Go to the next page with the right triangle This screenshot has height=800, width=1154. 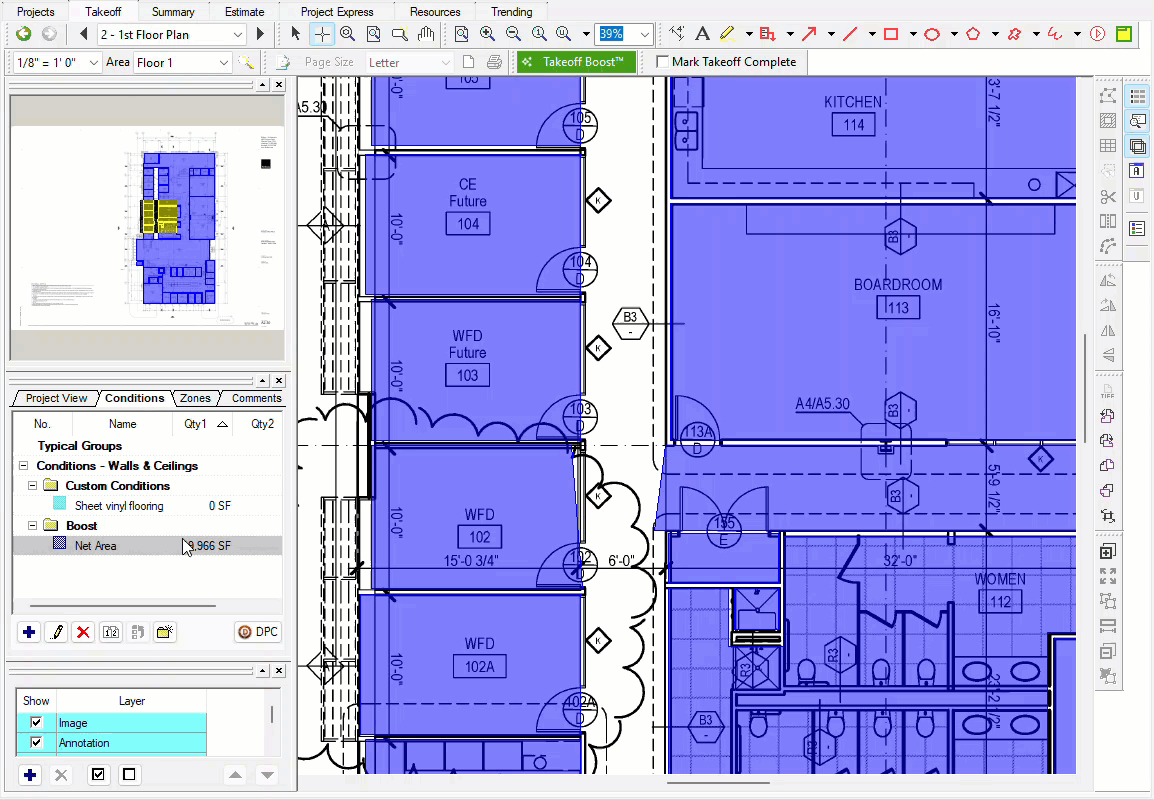tap(260, 34)
